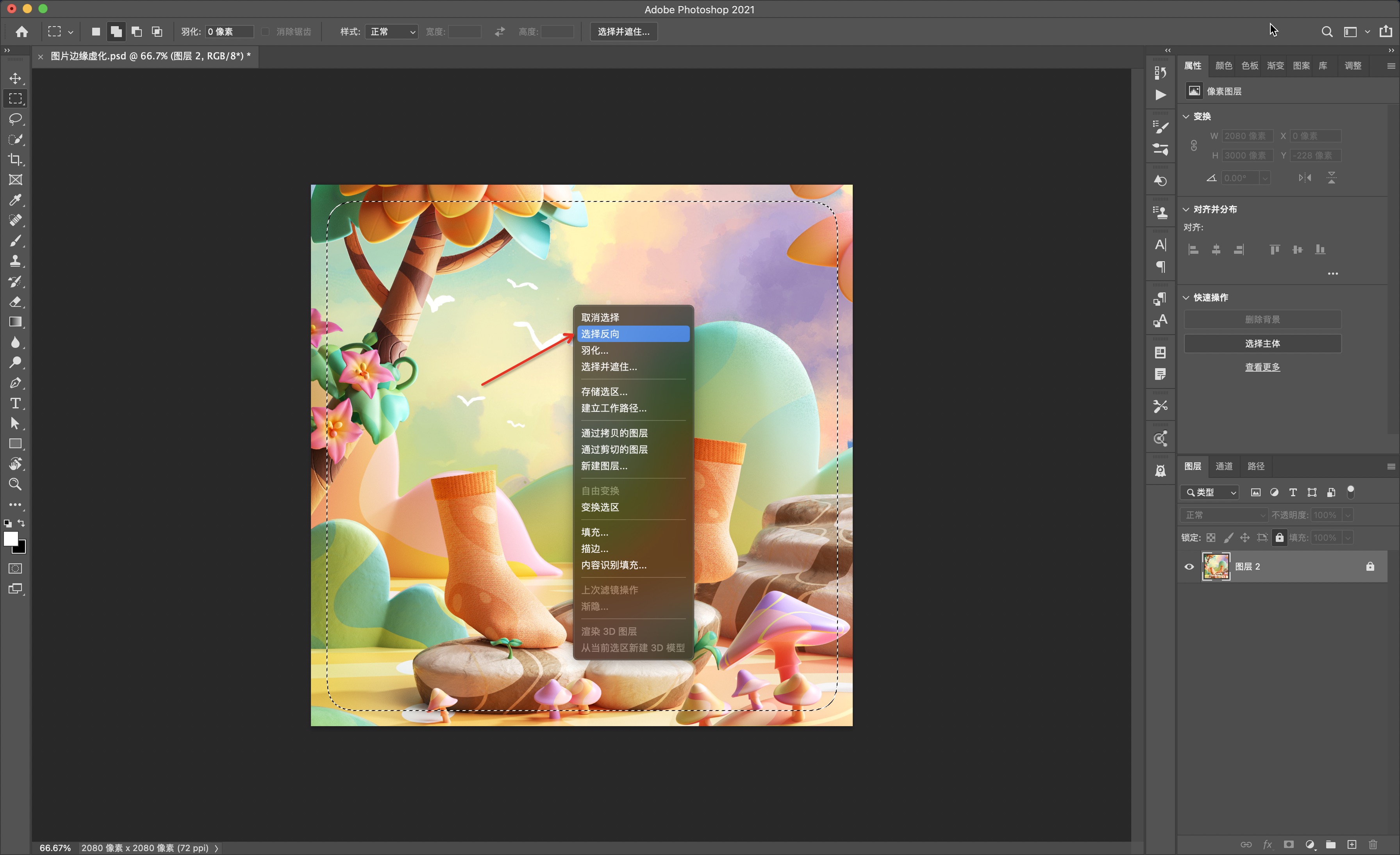Open the 样式 dropdown set to 正常

(x=392, y=32)
